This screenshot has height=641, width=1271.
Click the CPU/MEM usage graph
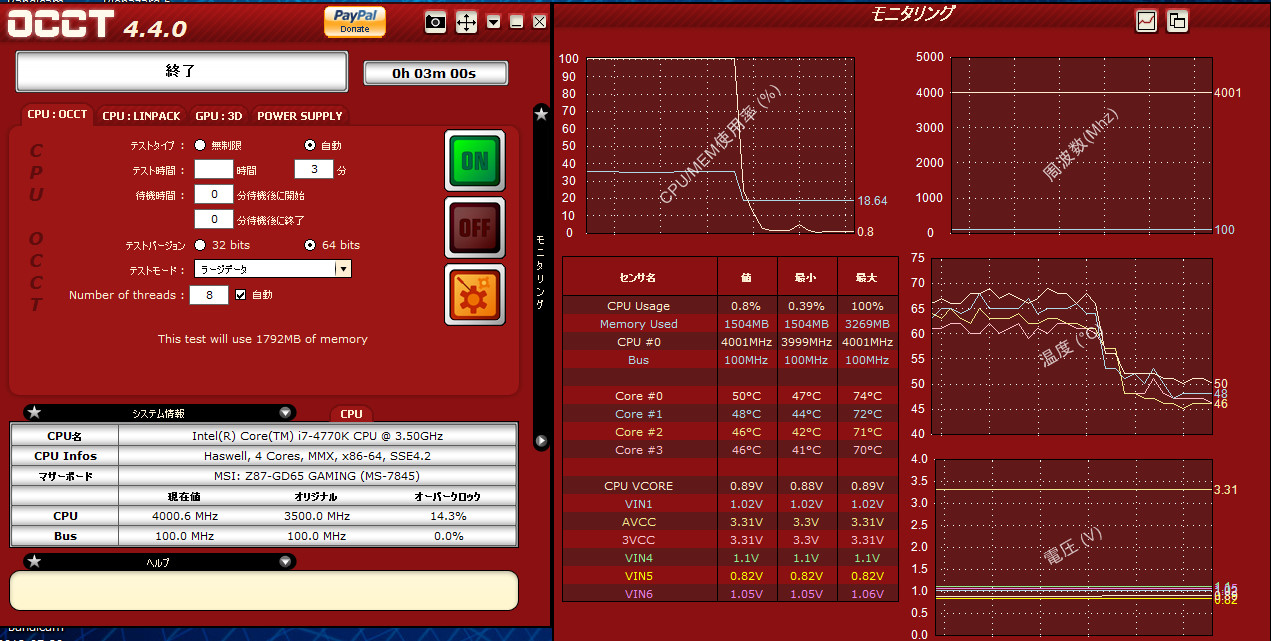(719, 145)
